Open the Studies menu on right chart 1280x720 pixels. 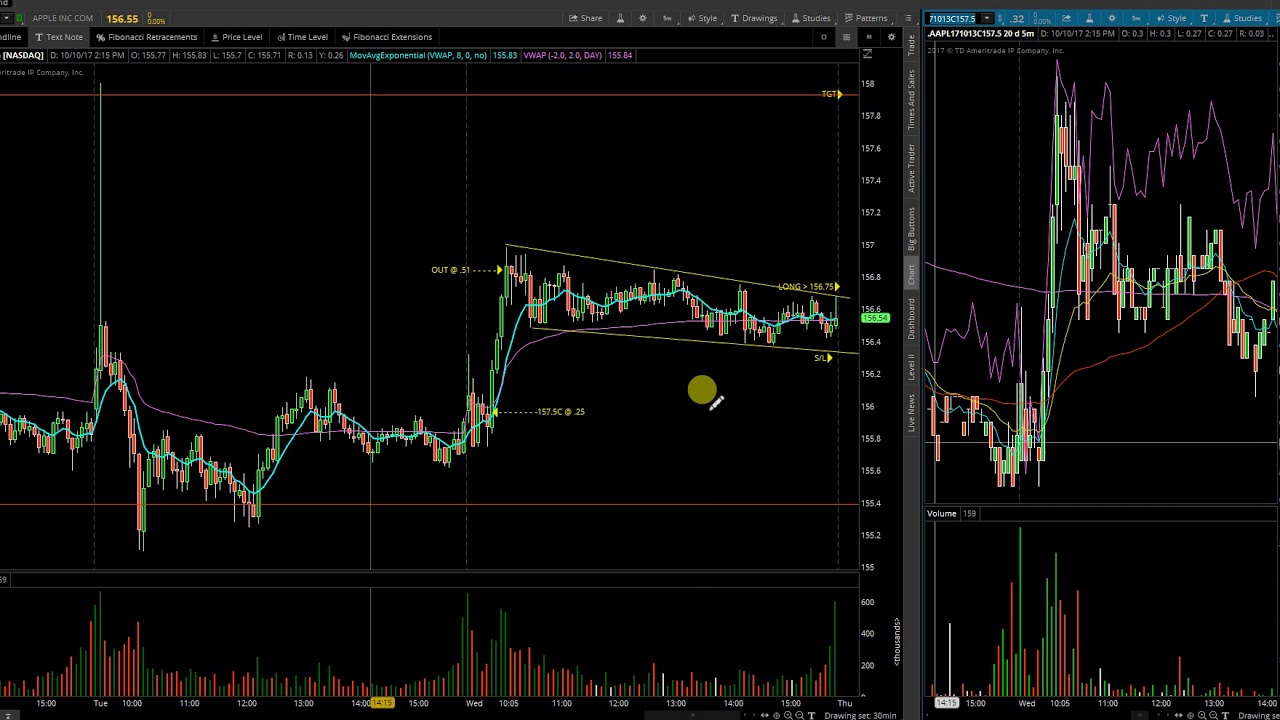[x=1243, y=18]
